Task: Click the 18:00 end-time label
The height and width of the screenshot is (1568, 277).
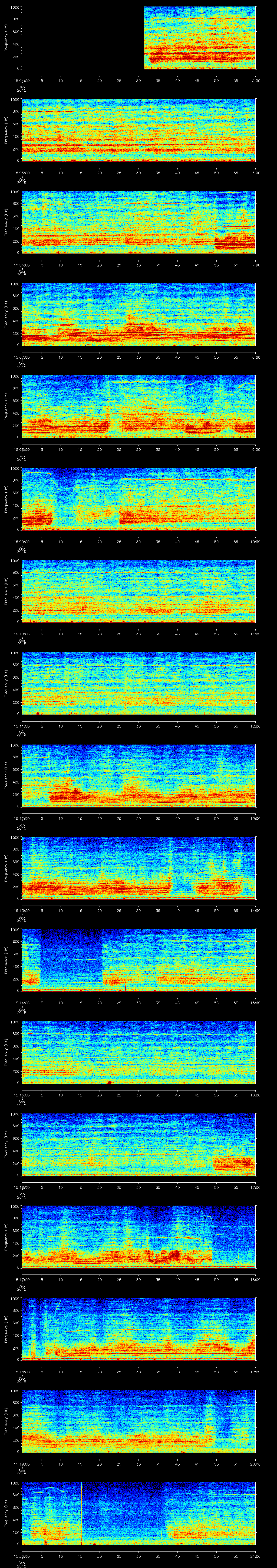Action: (x=255, y=1279)
